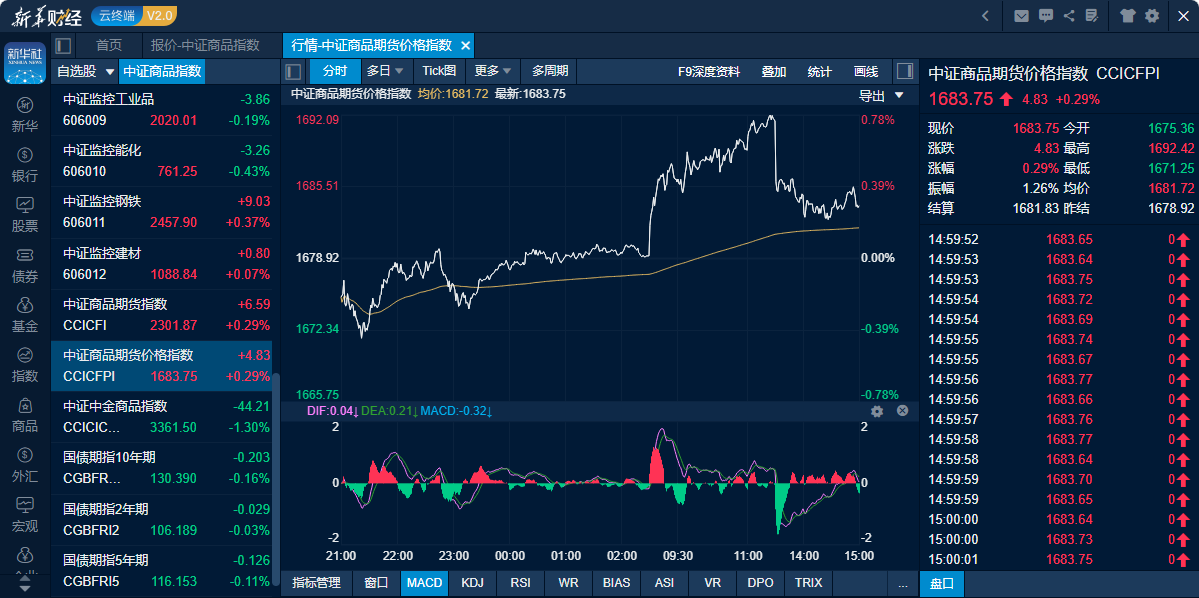This screenshot has width=1199, height=598.
Task: Select the 多周期 chart view
Action: click(550, 72)
